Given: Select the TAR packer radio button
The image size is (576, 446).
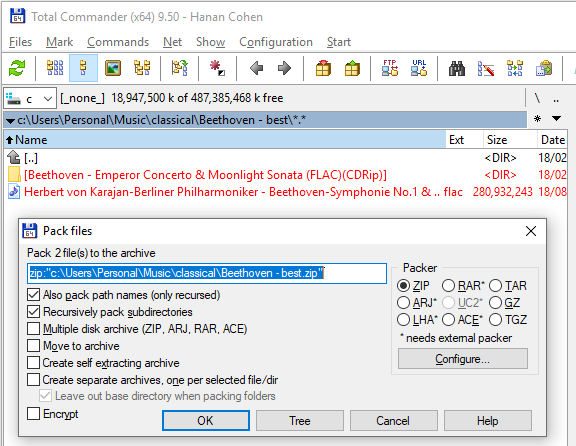Looking at the screenshot, I should pos(495,285).
